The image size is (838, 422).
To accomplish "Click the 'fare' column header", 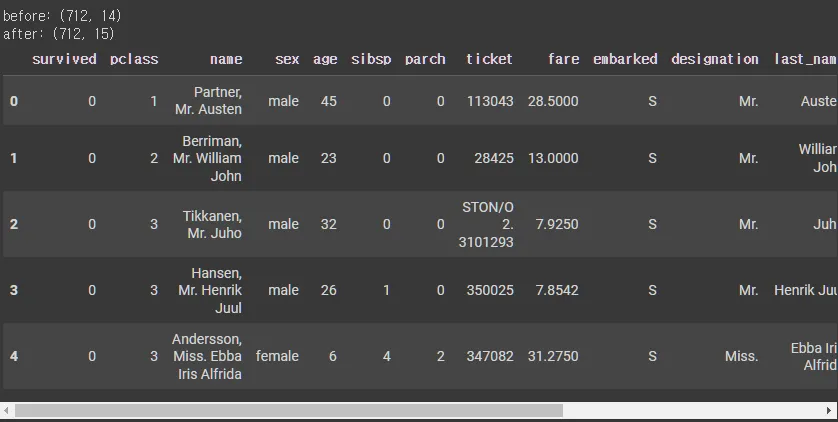I will point(564,59).
